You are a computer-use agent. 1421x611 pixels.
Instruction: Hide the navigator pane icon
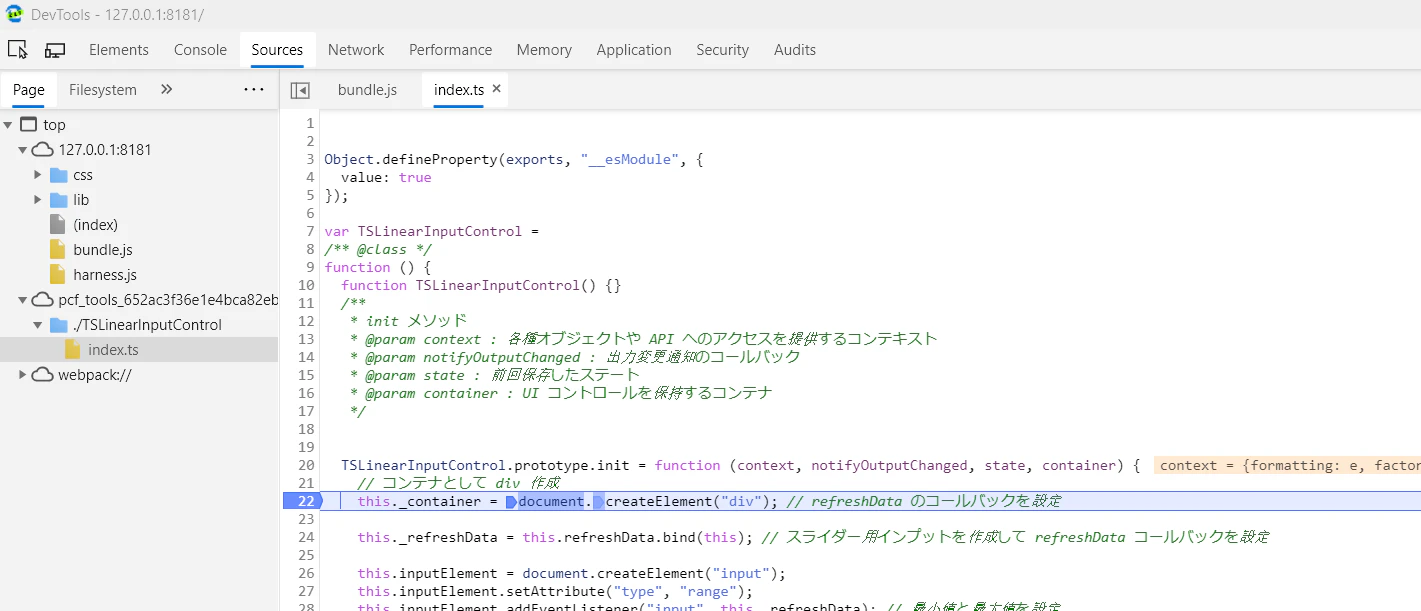click(x=300, y=90)
